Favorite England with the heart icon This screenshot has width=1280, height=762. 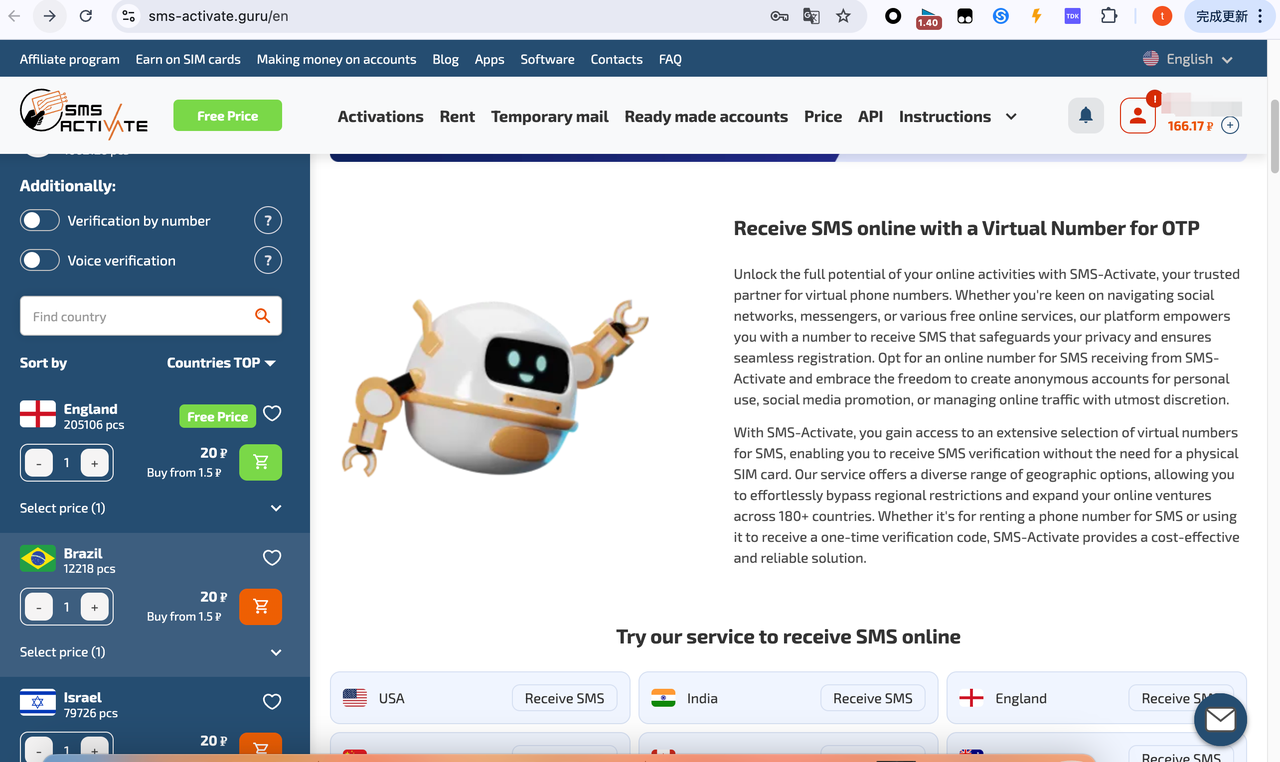(272, 414)
